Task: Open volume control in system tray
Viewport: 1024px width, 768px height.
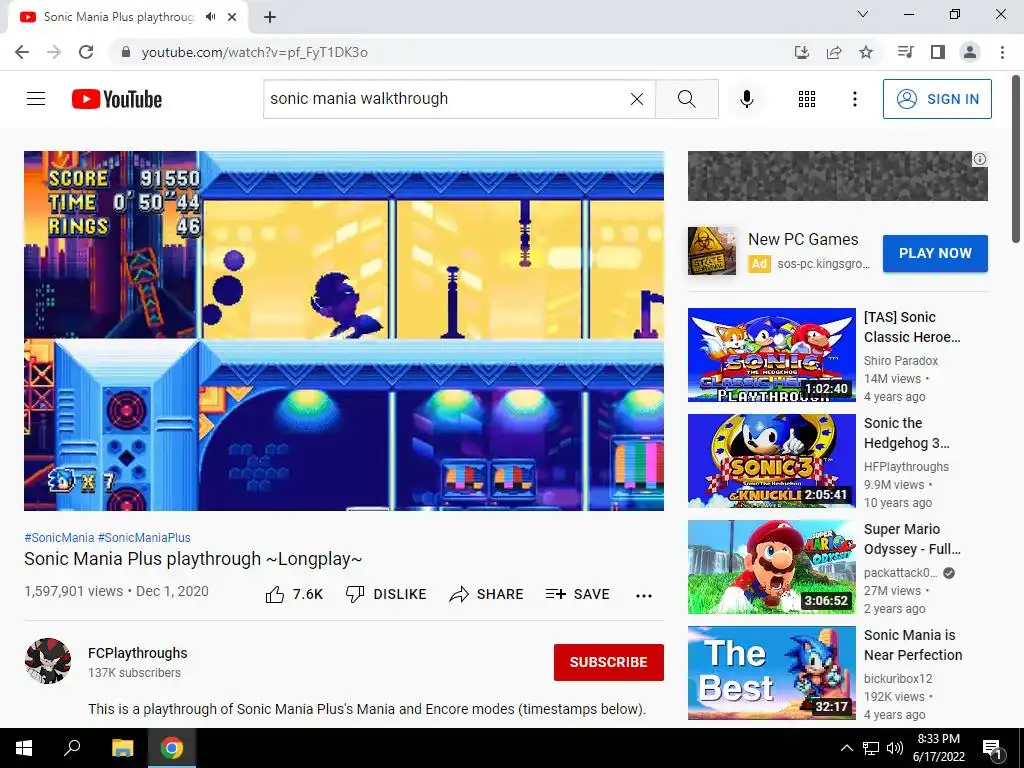Action: click(895, 748)
